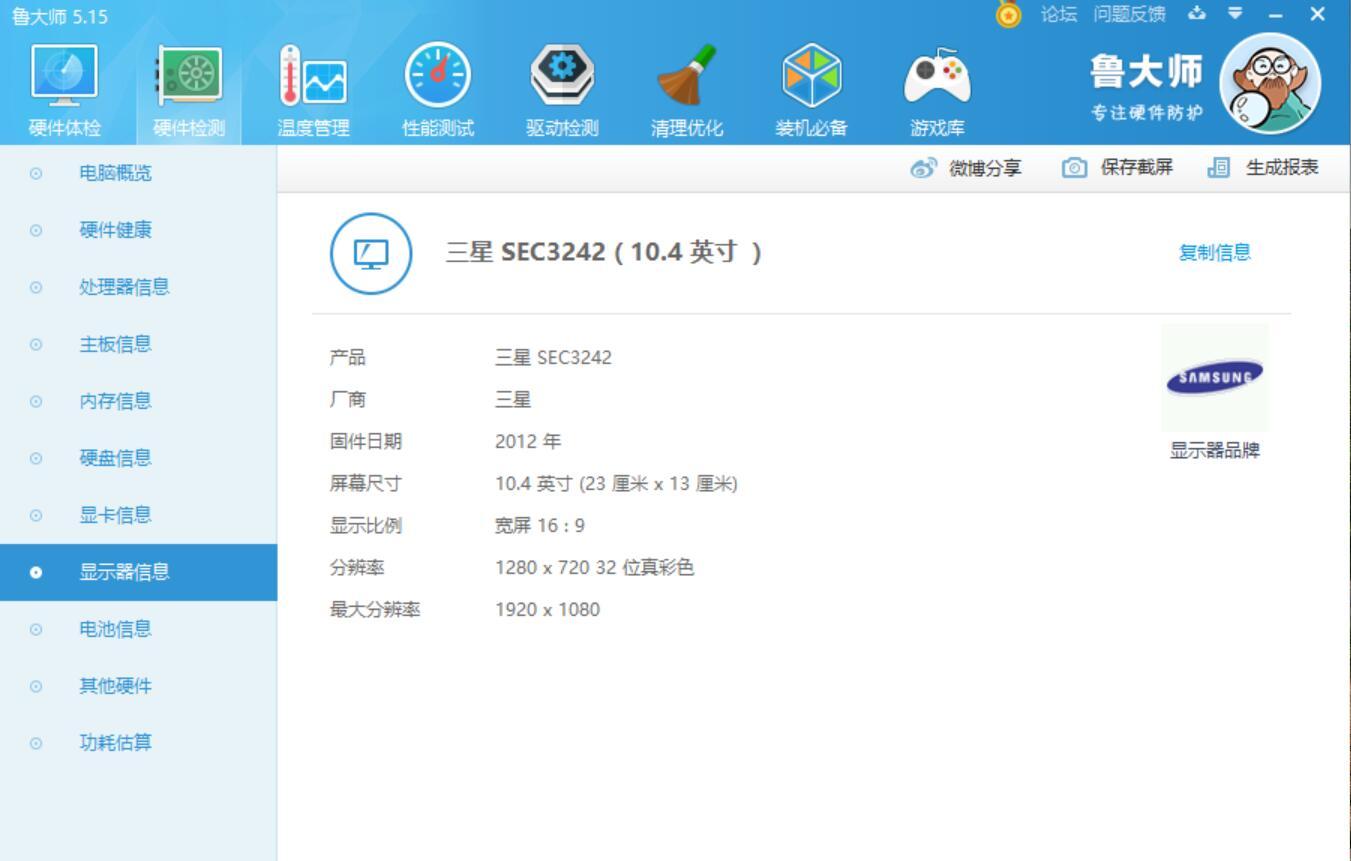Open 论坛 forum link
The height and width of the screenshot is (861, 1351).
[1059, 14]
